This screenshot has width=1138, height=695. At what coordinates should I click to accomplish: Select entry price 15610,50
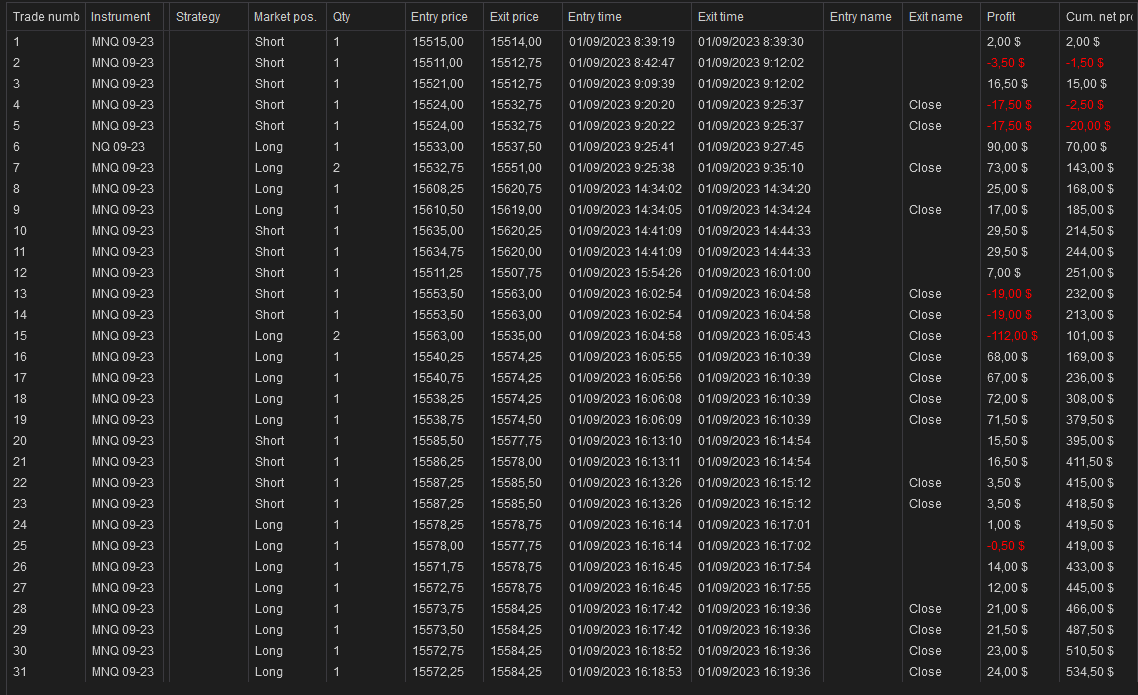(x=438, y=210)
